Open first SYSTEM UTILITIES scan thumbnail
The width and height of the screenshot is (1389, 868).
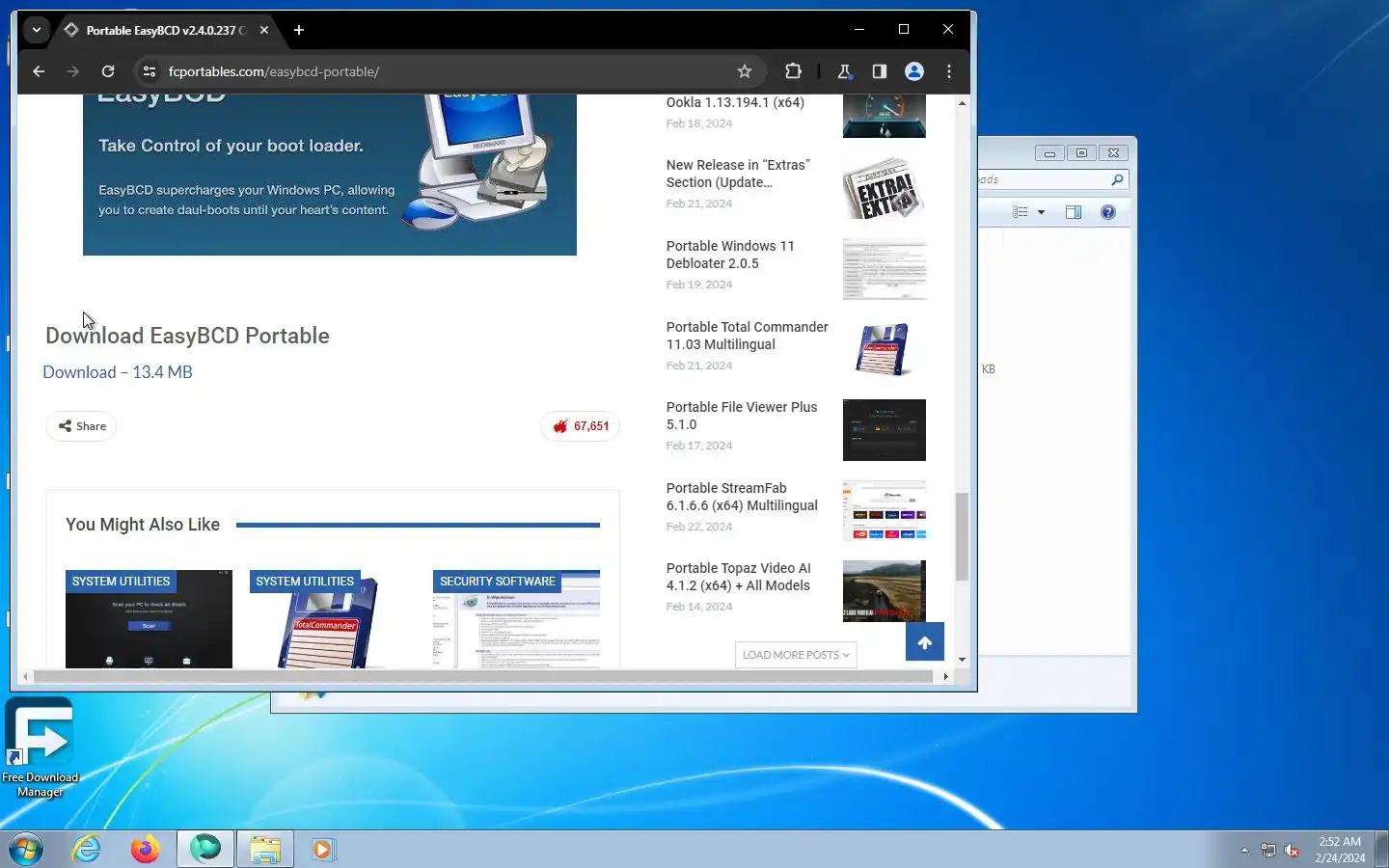coord(149,619)
